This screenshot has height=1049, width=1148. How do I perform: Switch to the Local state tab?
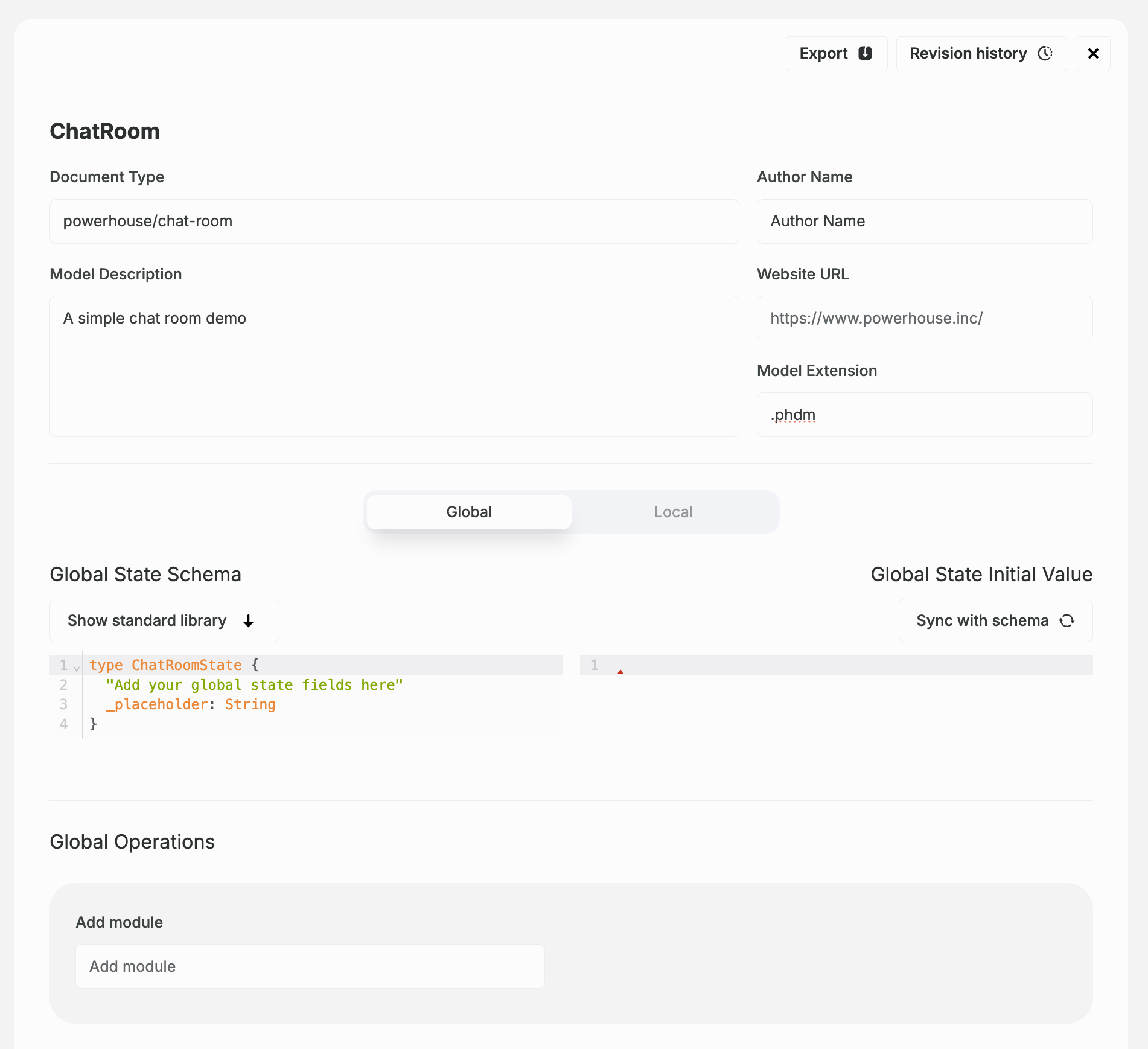point(673,511)
